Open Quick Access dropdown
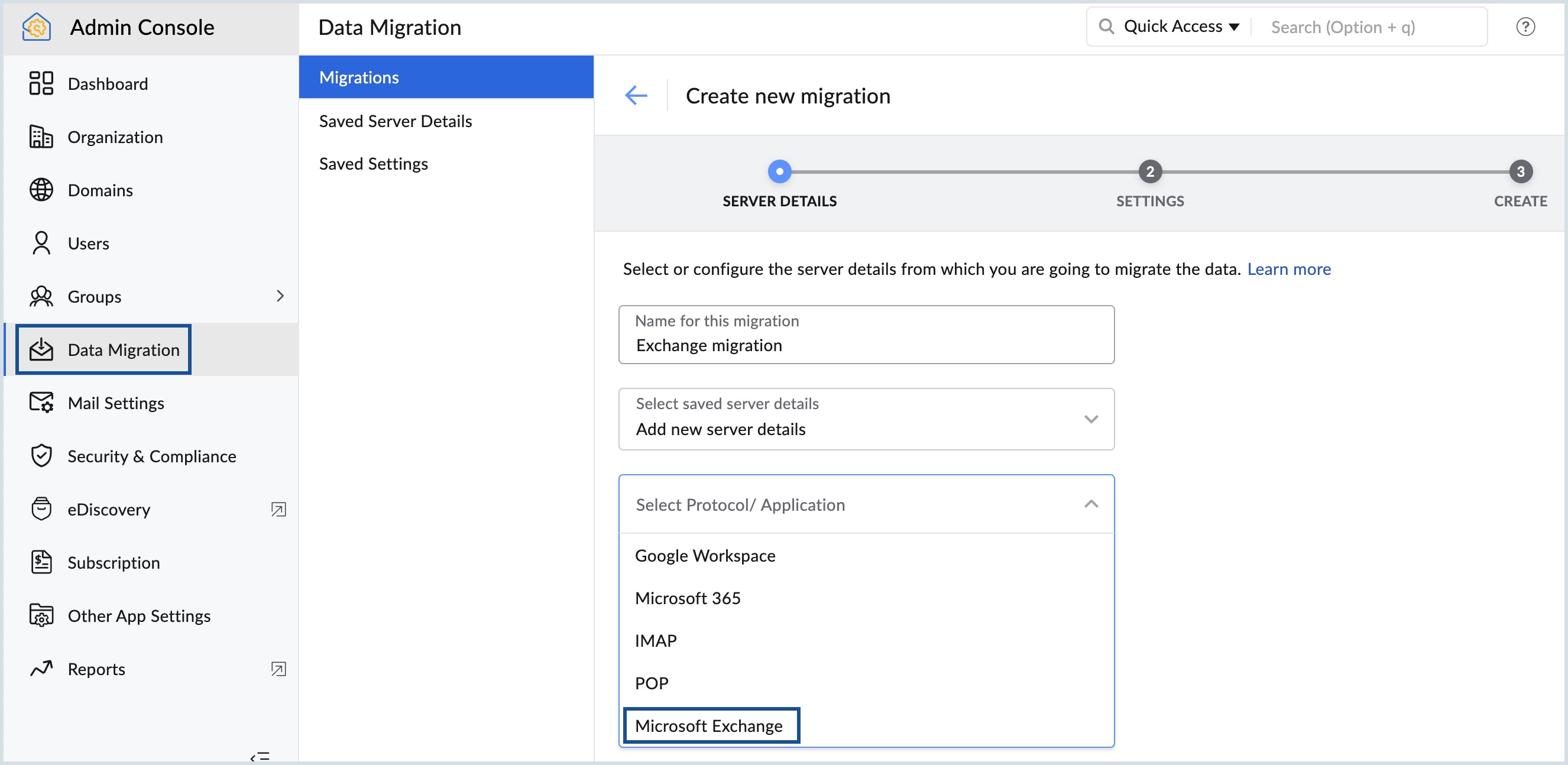This screenshot has width=1568, height=765. pyautogui.click(x=1181, y=27)
